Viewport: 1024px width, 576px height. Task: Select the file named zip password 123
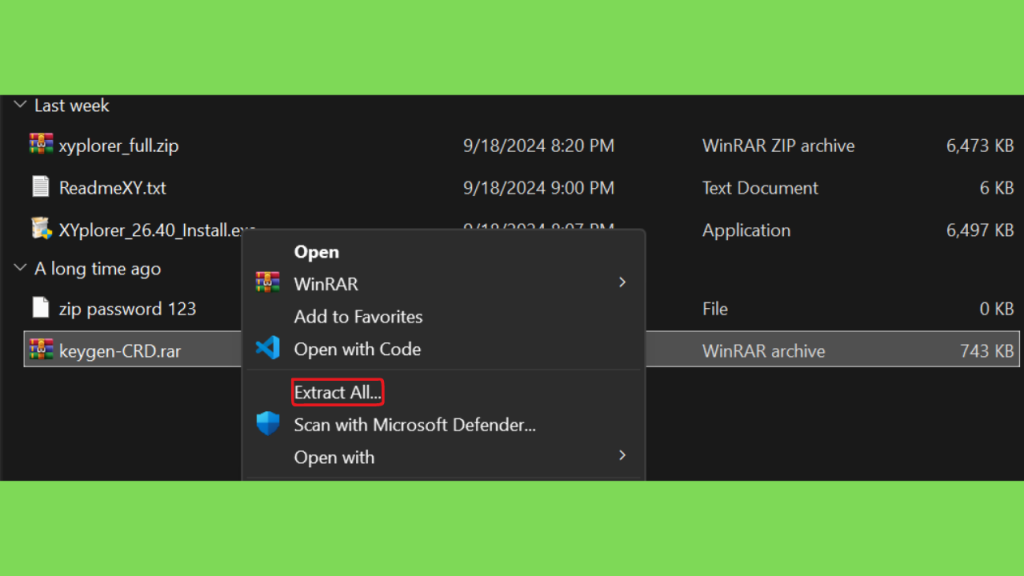(127, 308)
